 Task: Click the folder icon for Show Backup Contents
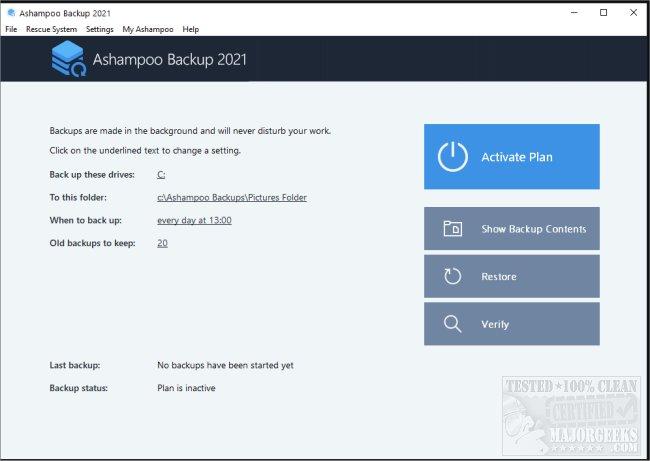[453, 228]
